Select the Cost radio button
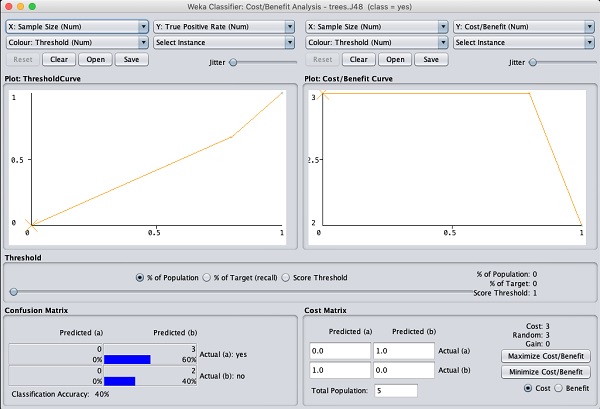Image resolution: width=600 pixels, height=409 pixels. pos(528,388)
